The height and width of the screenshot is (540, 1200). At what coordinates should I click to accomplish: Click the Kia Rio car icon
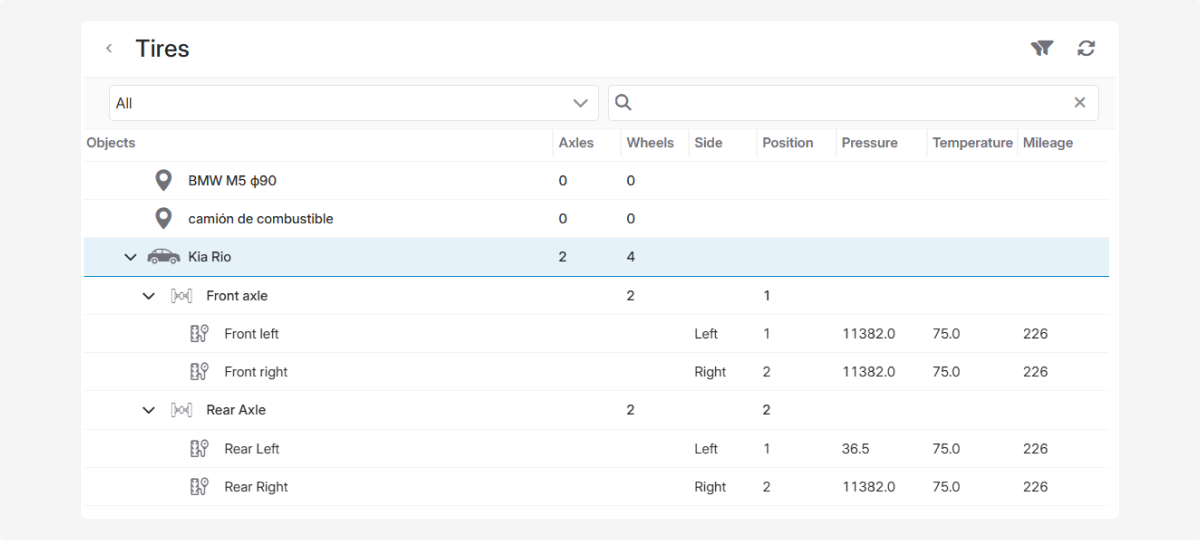pos(164,257)
